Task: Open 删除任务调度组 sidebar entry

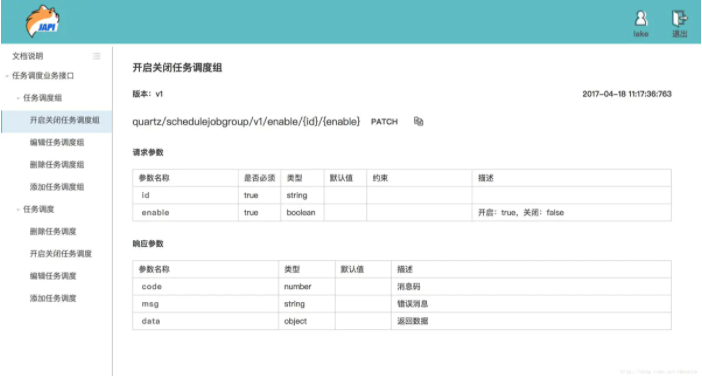Action: (x=57, y=165)
